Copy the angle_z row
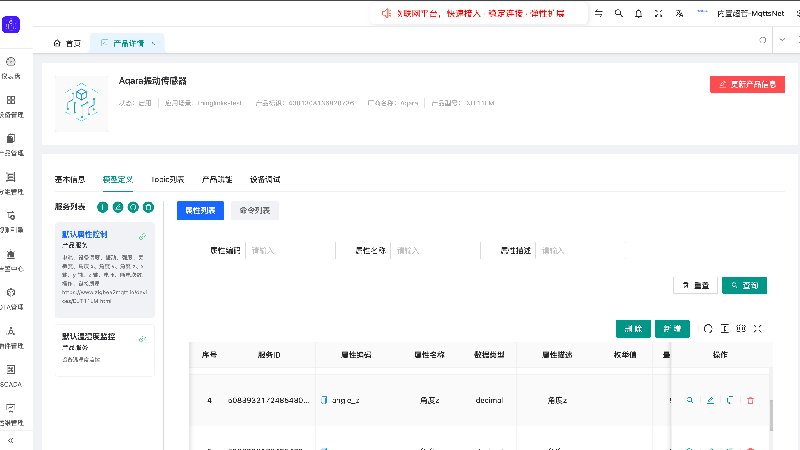 click(x=730, y=401)
